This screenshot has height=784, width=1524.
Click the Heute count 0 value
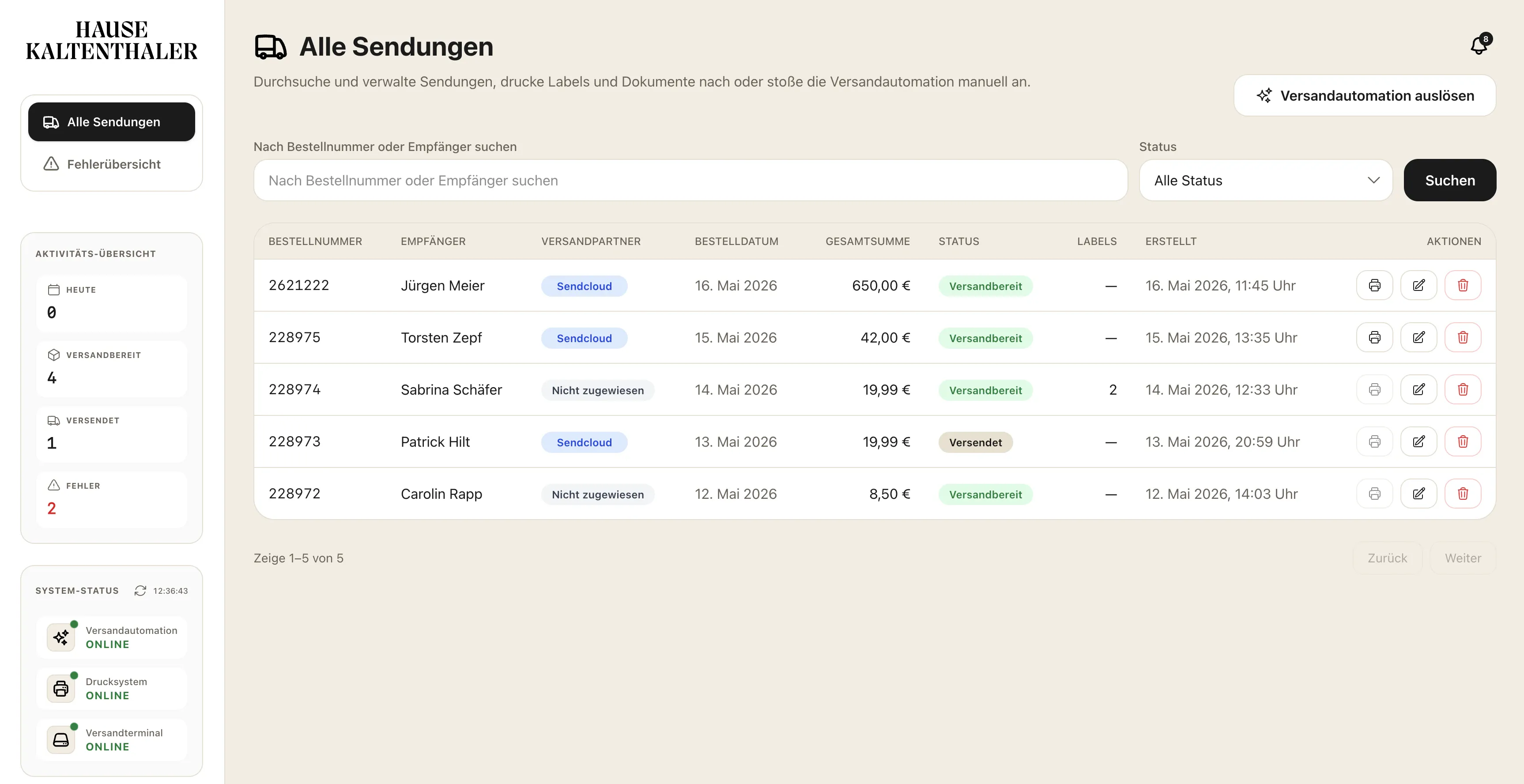point(52,312)
